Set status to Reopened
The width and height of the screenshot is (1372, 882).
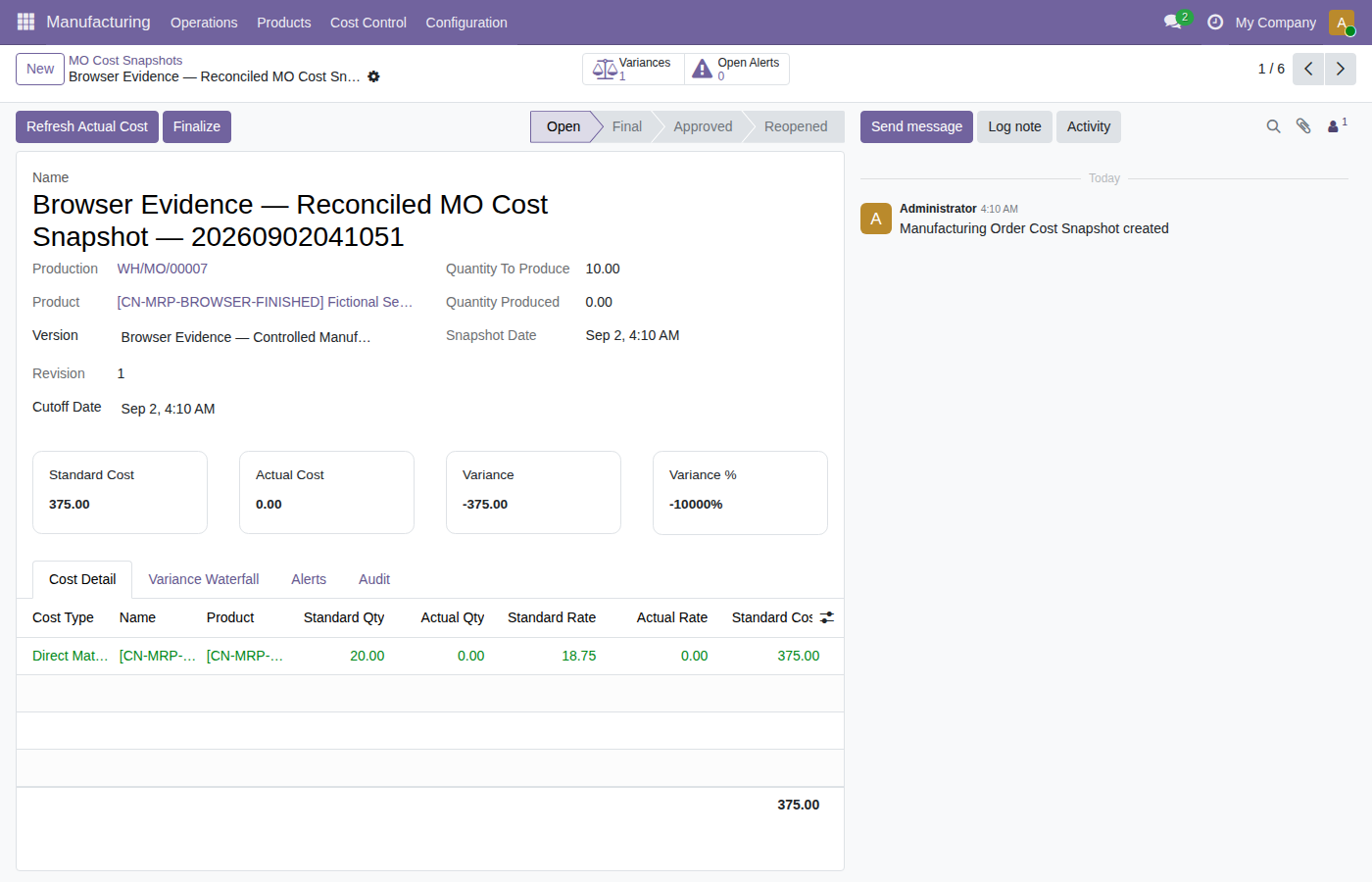pyautogui.click(x=796, y=126)
